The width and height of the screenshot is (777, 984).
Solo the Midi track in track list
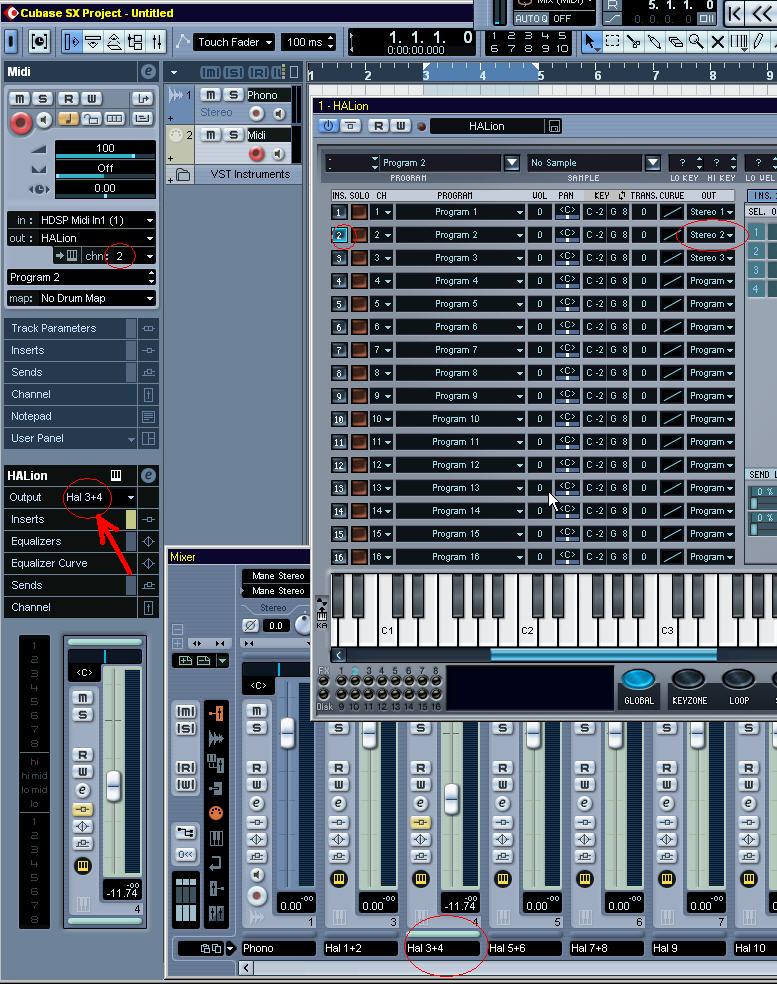pyautogui.click(x=232, y=135)
